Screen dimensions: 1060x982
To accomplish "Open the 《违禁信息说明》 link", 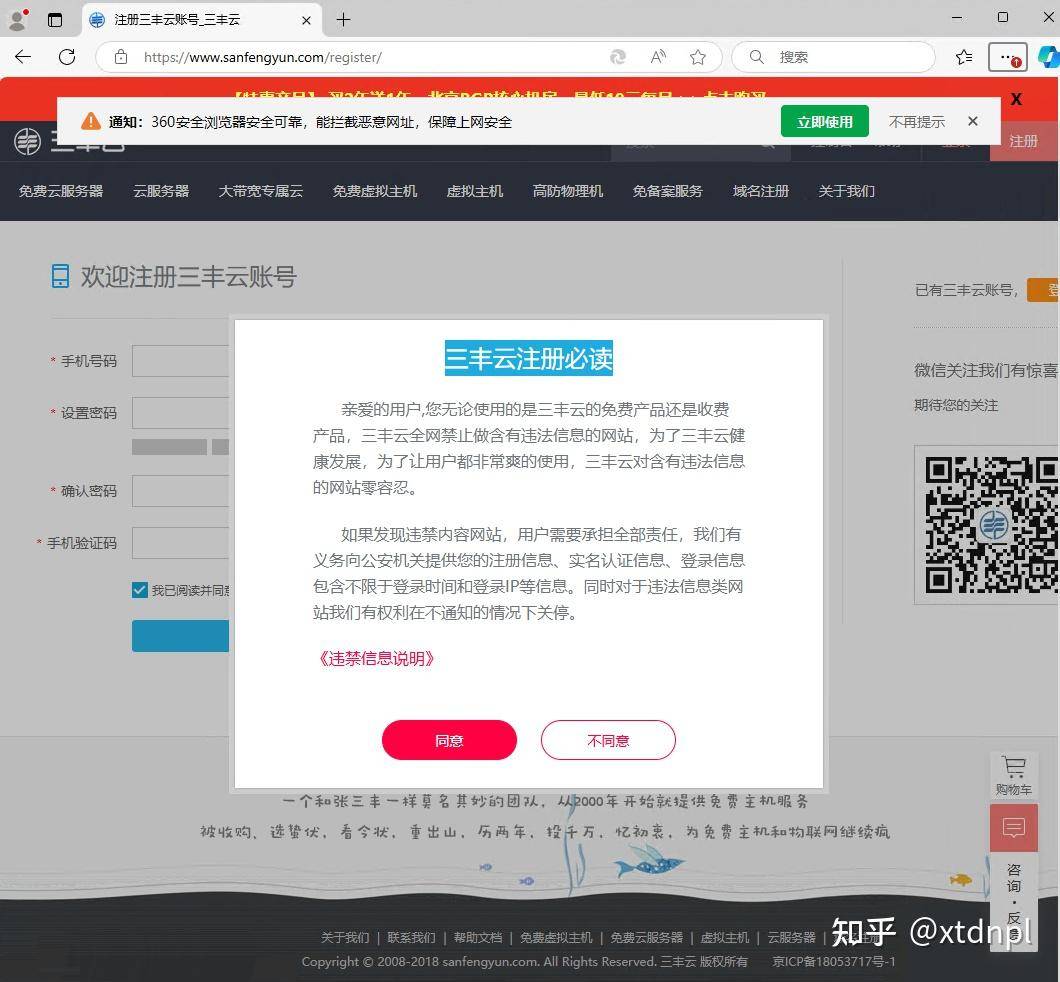I will (x=377, y=658).
